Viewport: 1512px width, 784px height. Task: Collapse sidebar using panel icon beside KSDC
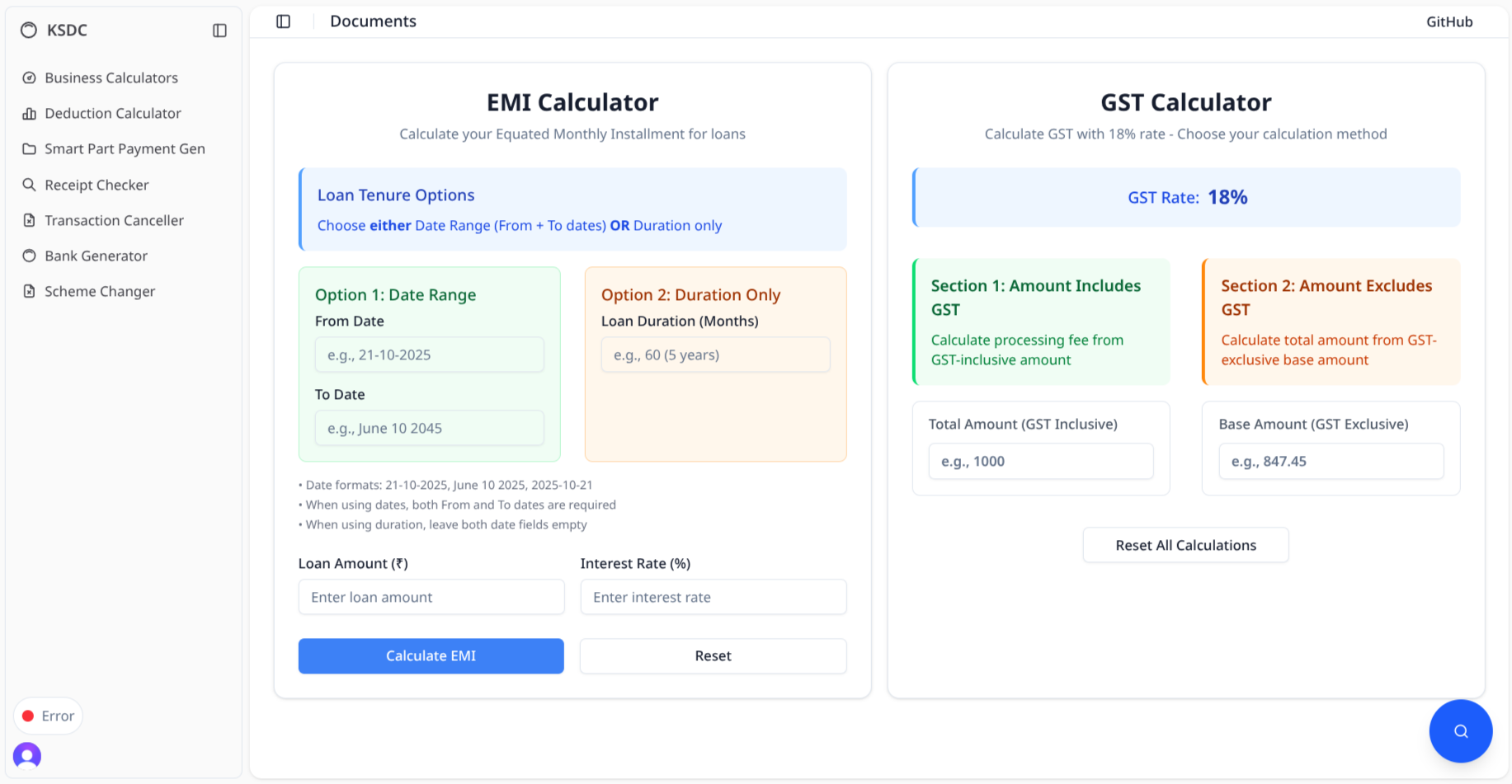[219, 31]
